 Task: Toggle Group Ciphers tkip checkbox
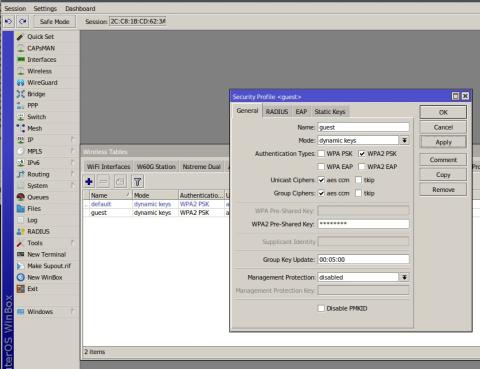coord(359,193)
